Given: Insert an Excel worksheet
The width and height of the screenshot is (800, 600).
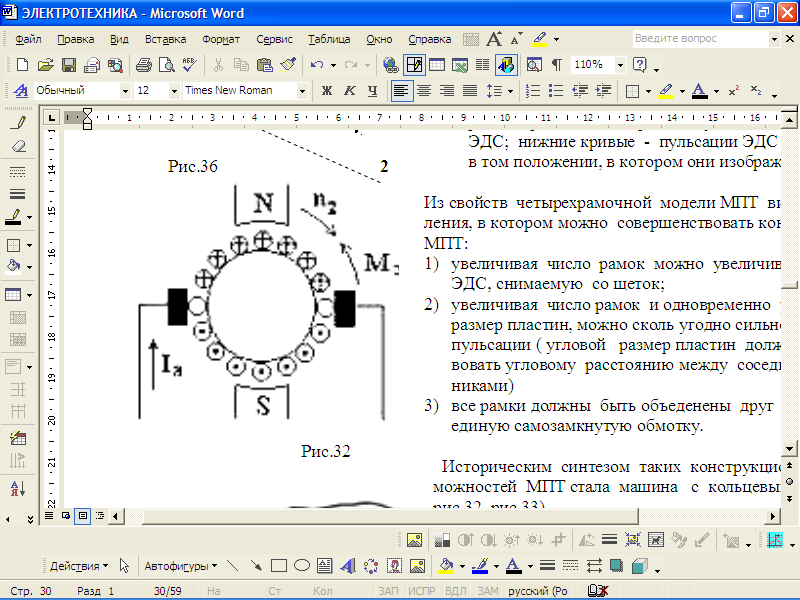Looking at the screenshot, I should 460,65.
